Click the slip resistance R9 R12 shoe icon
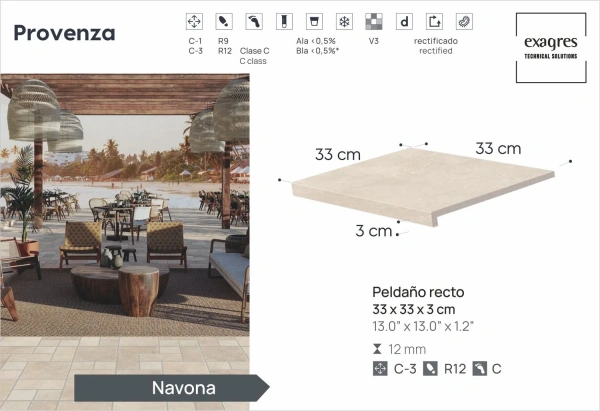The image size is (600, 411). [224, 21]
